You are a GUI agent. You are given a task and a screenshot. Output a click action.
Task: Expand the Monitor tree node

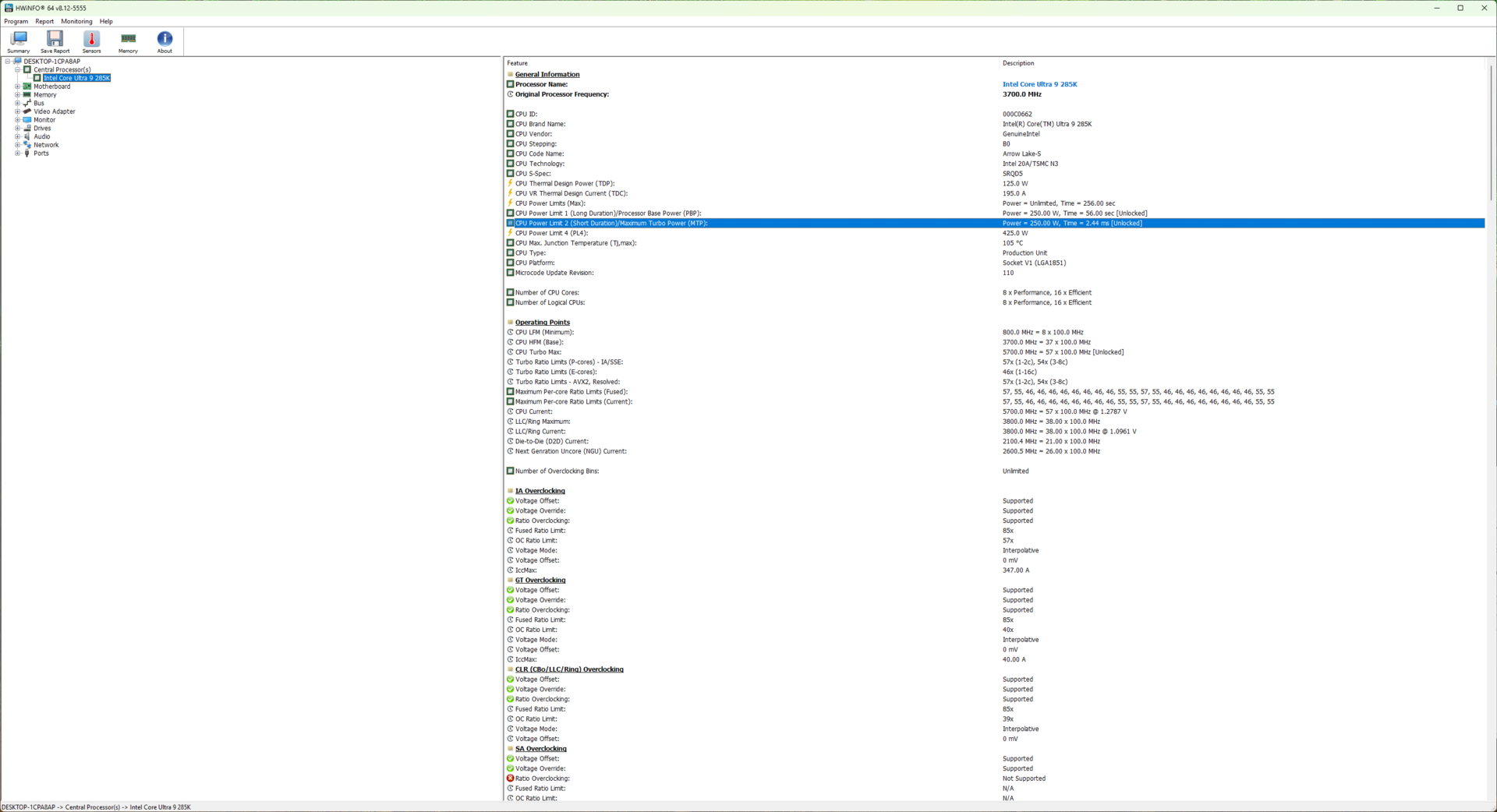[x=17, y=120]
